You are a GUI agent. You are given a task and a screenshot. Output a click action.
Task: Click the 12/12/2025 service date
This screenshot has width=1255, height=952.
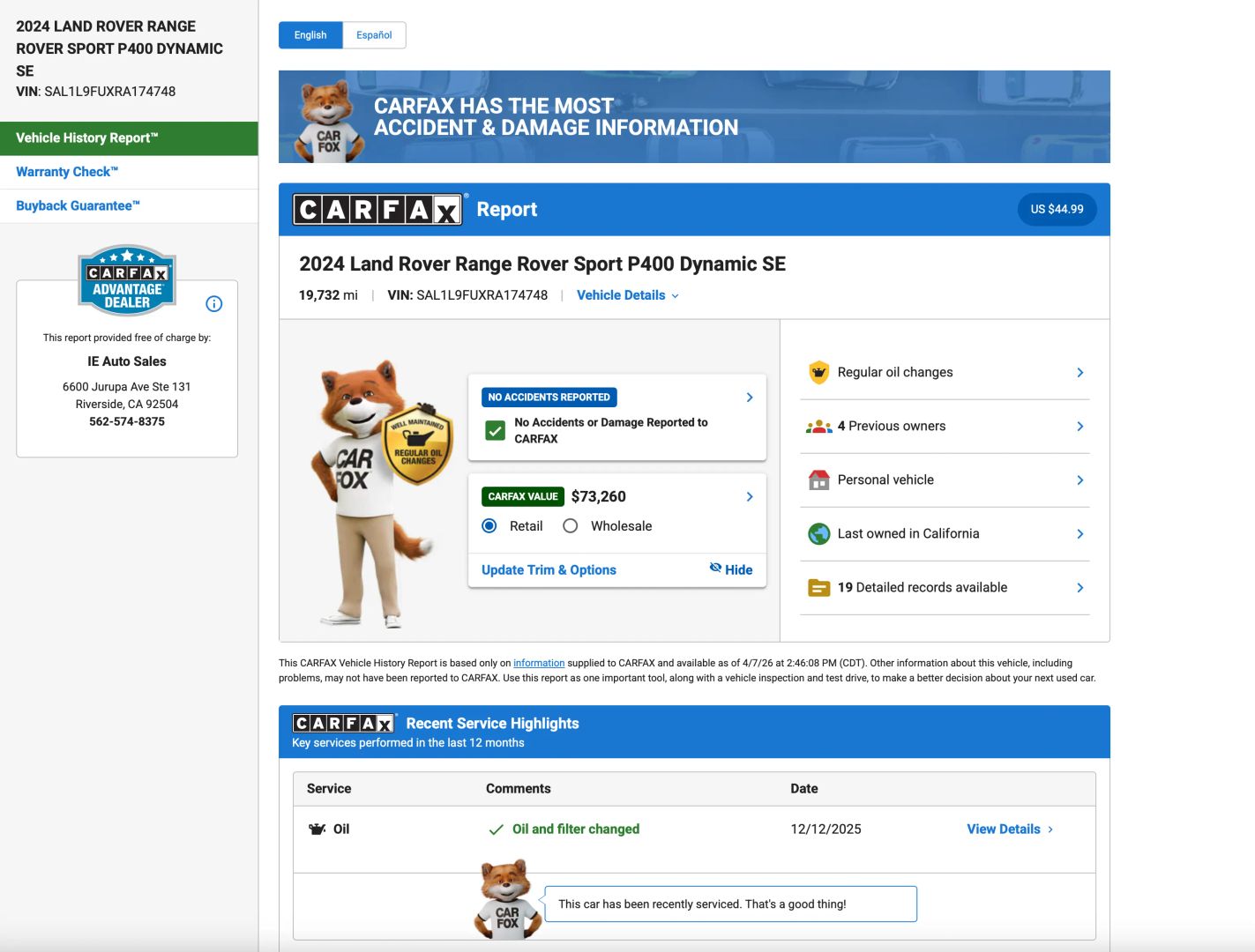pyautogui.click(x=825, y=829)
